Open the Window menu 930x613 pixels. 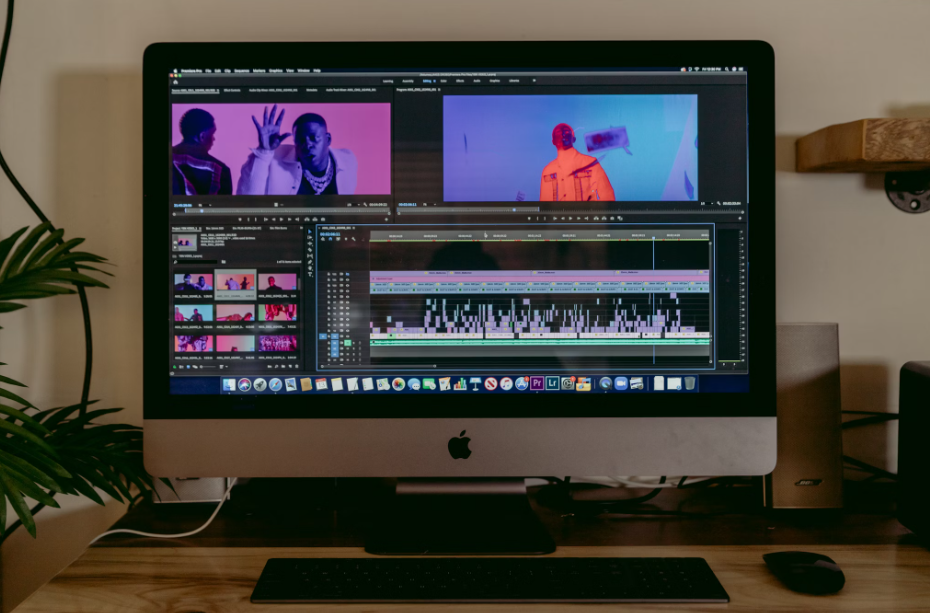click(303, 71)
